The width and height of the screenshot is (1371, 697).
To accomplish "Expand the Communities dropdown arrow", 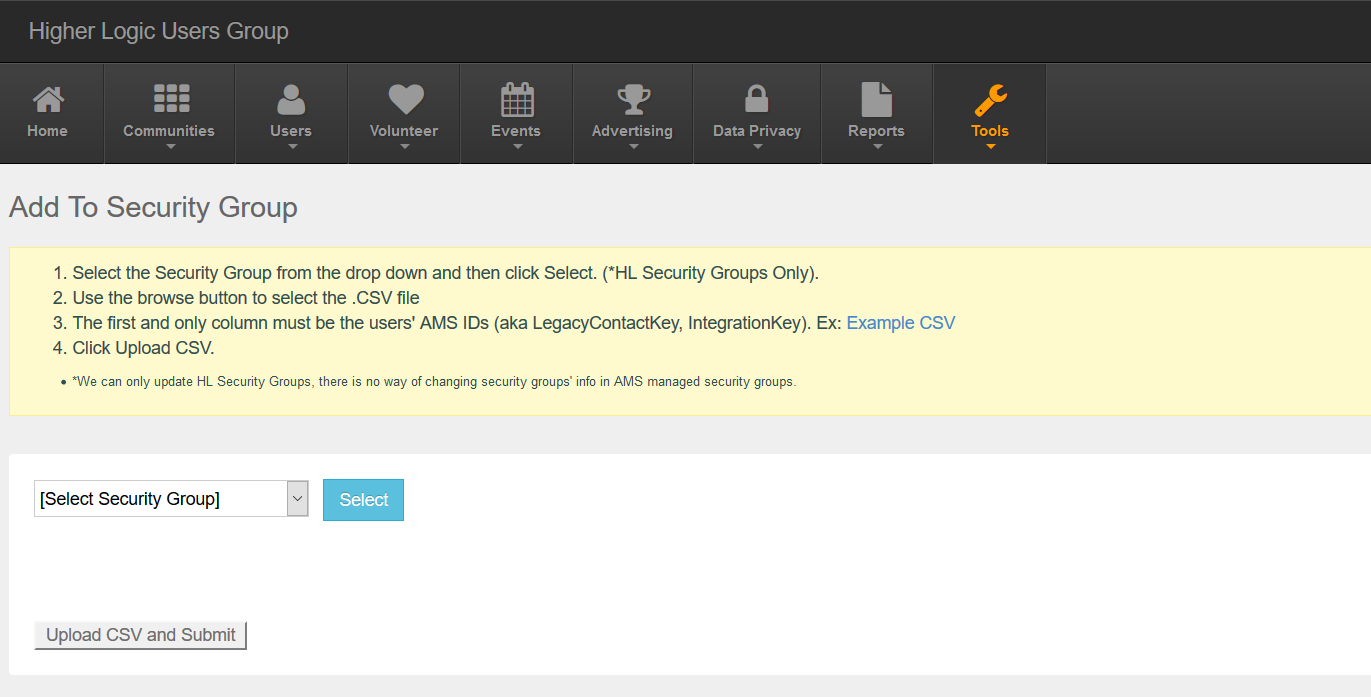I will [x=170, y=147].
